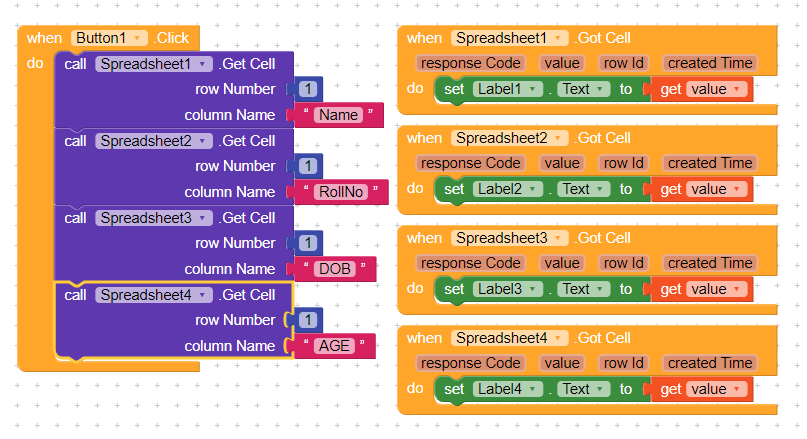Viewport: 807px width, 439px height.
Task: Open Spreadsheet2 dropdown in Got Cell event
Action: coord(510,138)
